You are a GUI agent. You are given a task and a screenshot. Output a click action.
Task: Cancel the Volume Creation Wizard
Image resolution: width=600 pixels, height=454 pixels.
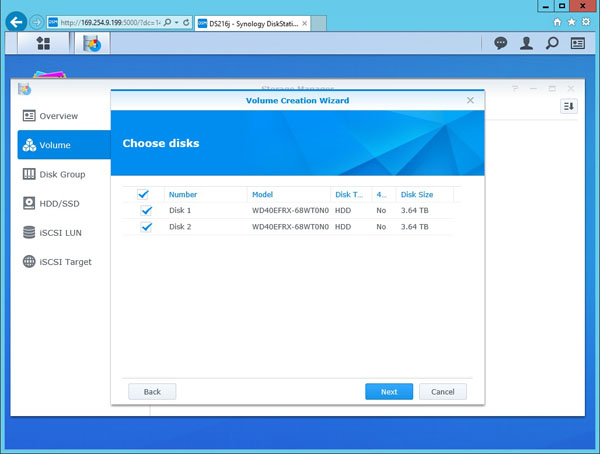click(442, 391)
